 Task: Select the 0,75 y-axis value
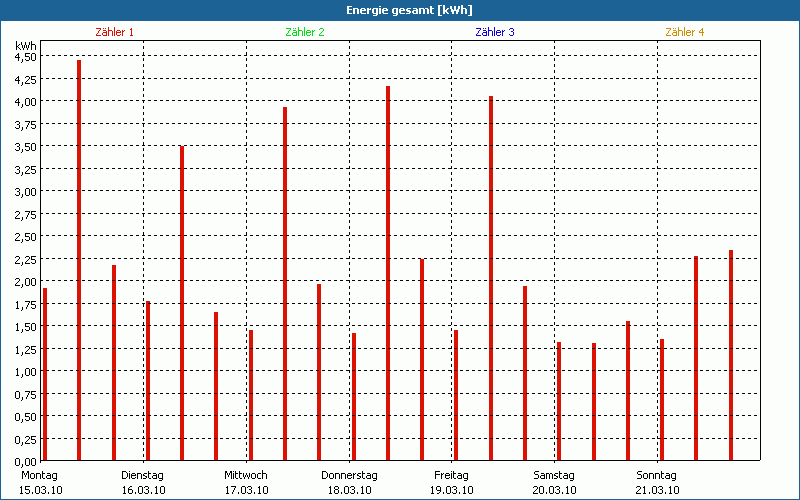26,394
